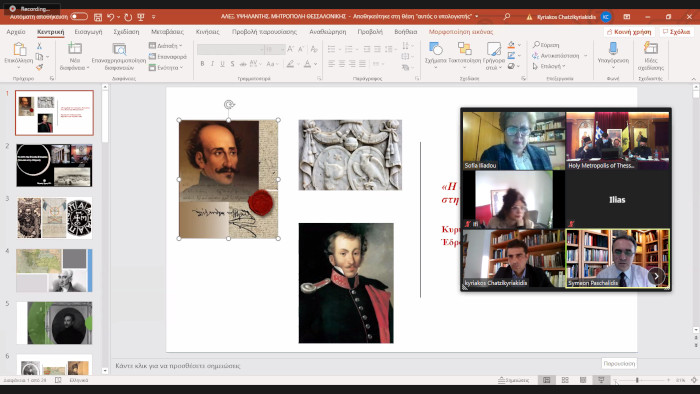
Task: Click the Copy icon in clipboard group
Action: (x=39, y=57)
